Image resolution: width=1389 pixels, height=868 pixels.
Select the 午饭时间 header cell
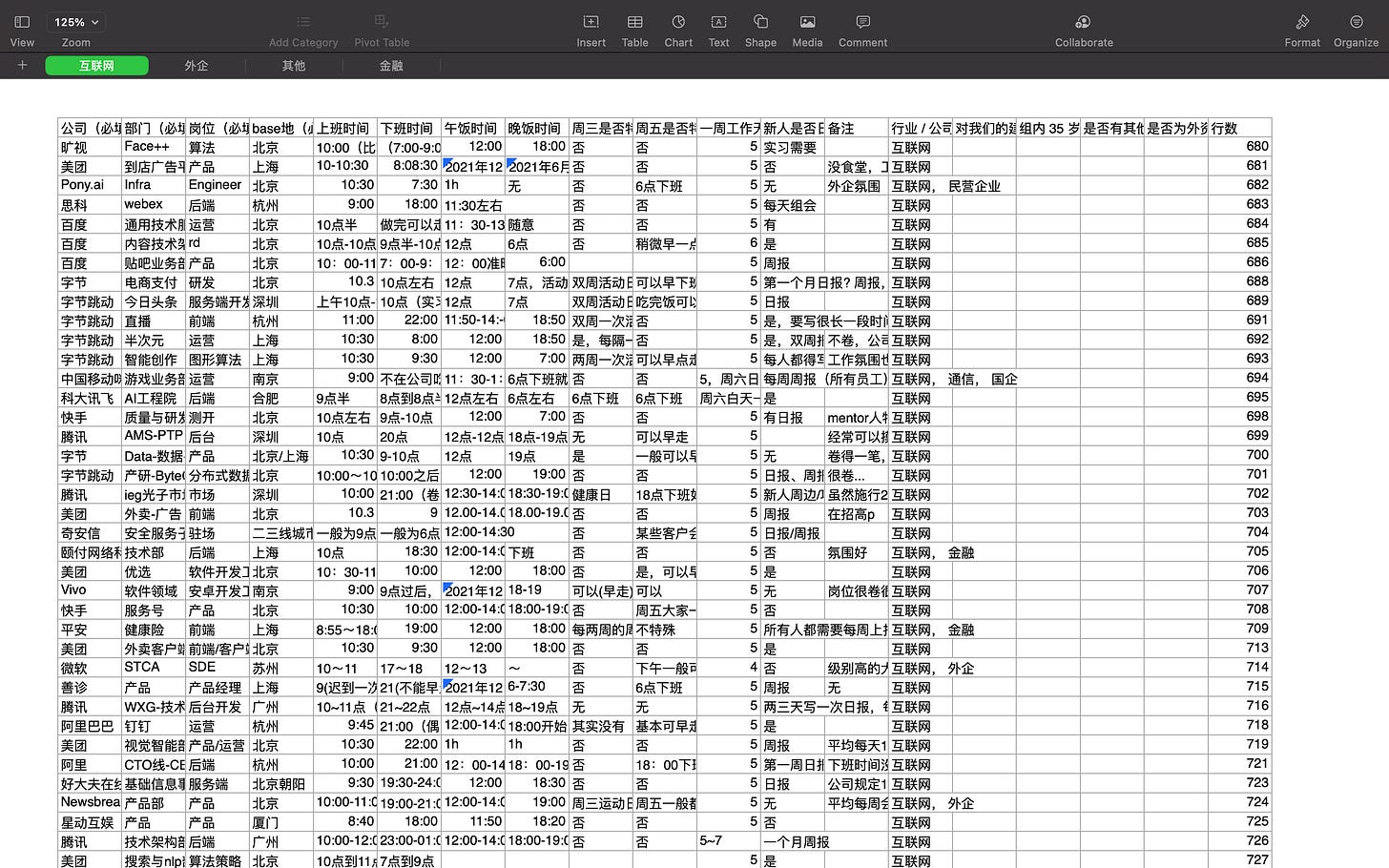click(x=473, y=128)
